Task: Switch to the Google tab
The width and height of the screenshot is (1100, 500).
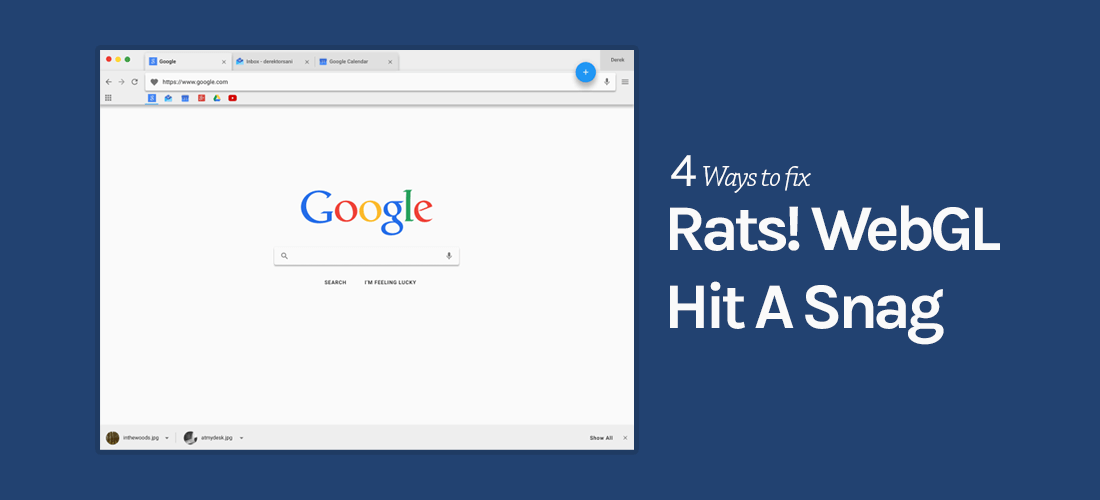Action: click(187, 62)
